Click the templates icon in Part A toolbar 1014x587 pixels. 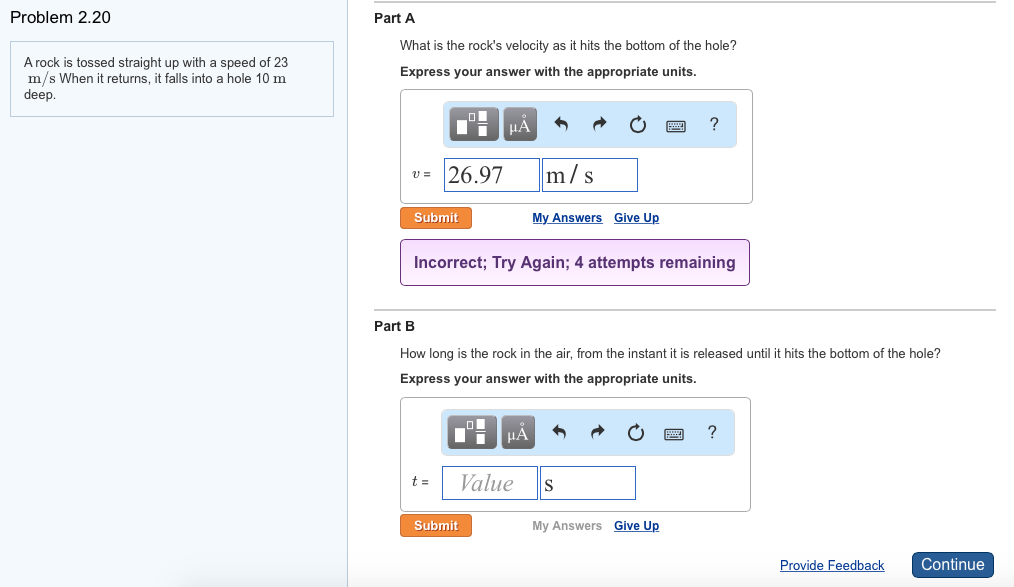(x=476, y=124)
